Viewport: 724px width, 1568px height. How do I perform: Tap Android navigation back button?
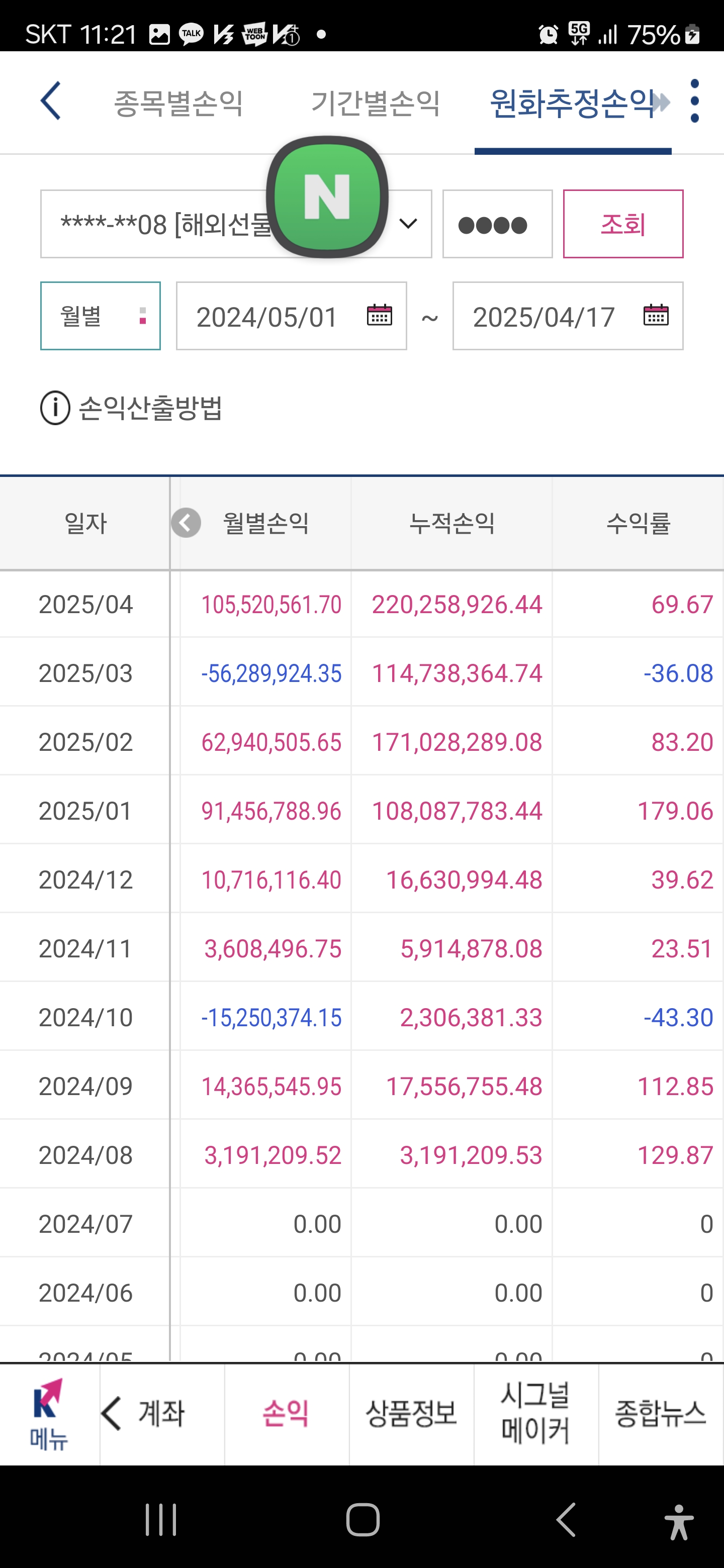pyautogui.click(x=566, y=1519)
